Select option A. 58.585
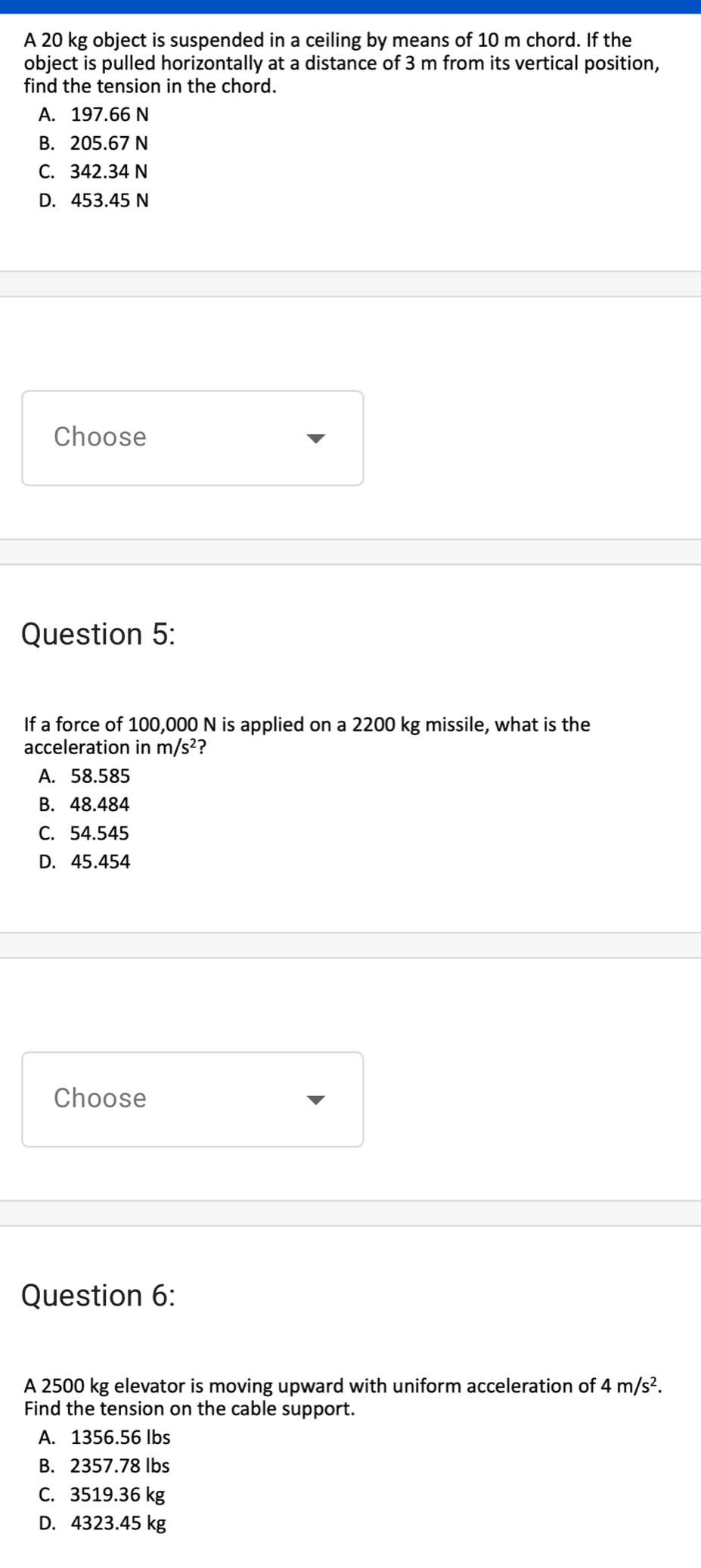Screen dimensions: 701x1568 (x=85, y=776)
